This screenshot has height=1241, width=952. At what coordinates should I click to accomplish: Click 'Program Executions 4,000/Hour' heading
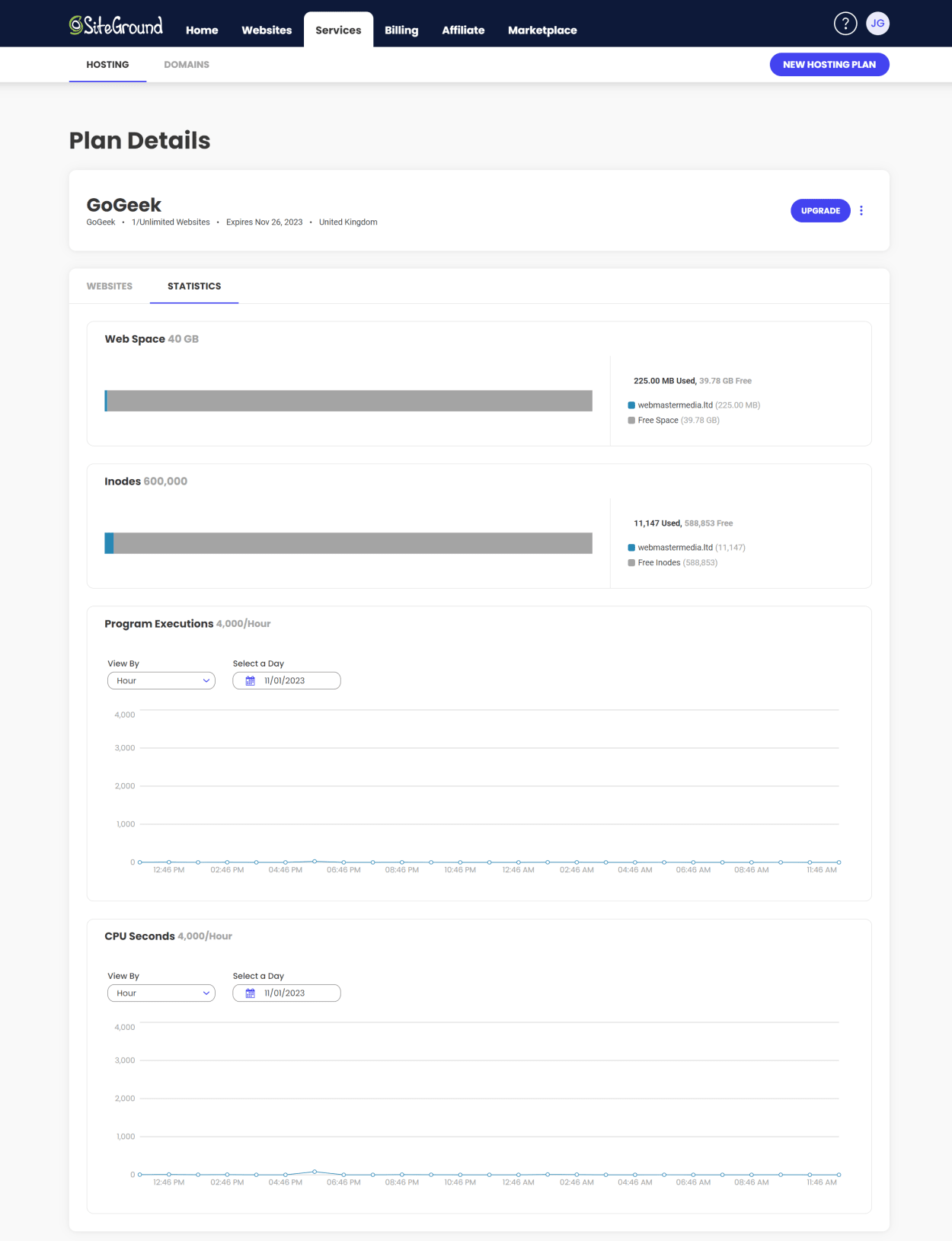pos(187,624)
